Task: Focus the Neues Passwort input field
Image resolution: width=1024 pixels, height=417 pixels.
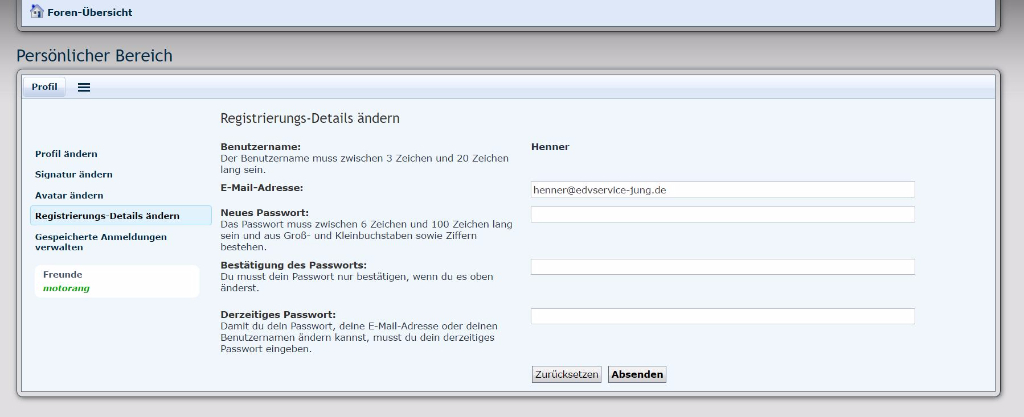Action: coord(722,214)
